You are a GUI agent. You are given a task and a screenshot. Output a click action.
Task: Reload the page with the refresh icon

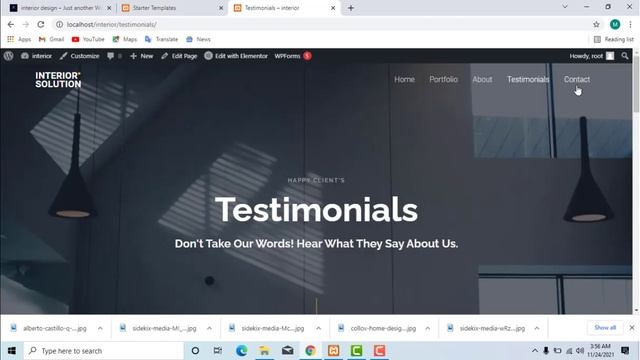coord(41,24)
